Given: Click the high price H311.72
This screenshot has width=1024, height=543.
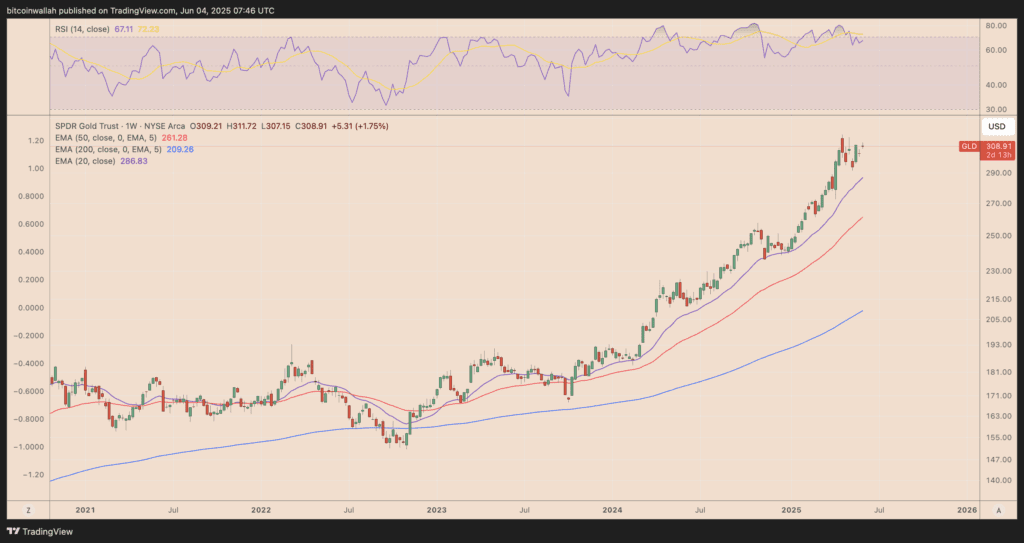Looking at the screenshot, I should [244, 126].
